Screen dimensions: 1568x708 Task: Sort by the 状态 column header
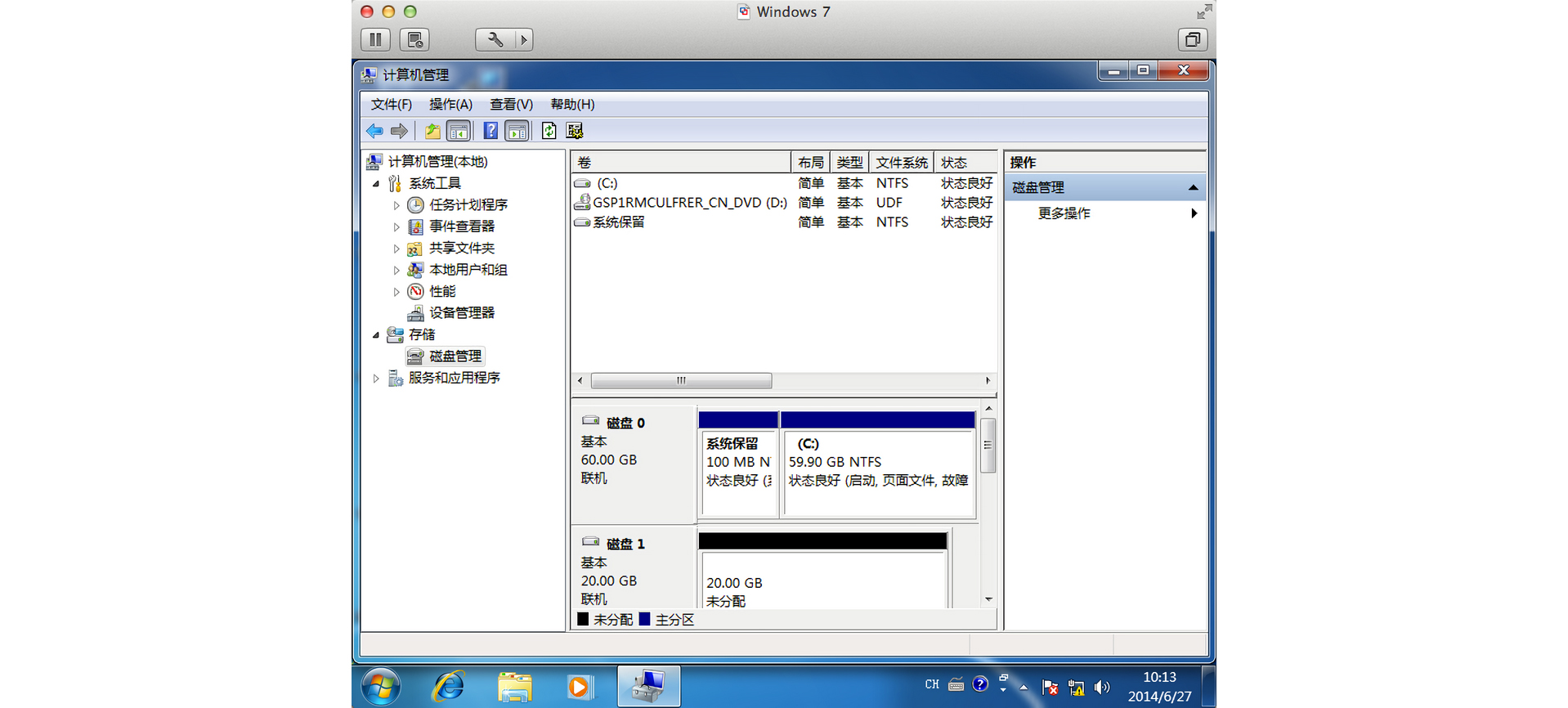[x=966, y=162]
